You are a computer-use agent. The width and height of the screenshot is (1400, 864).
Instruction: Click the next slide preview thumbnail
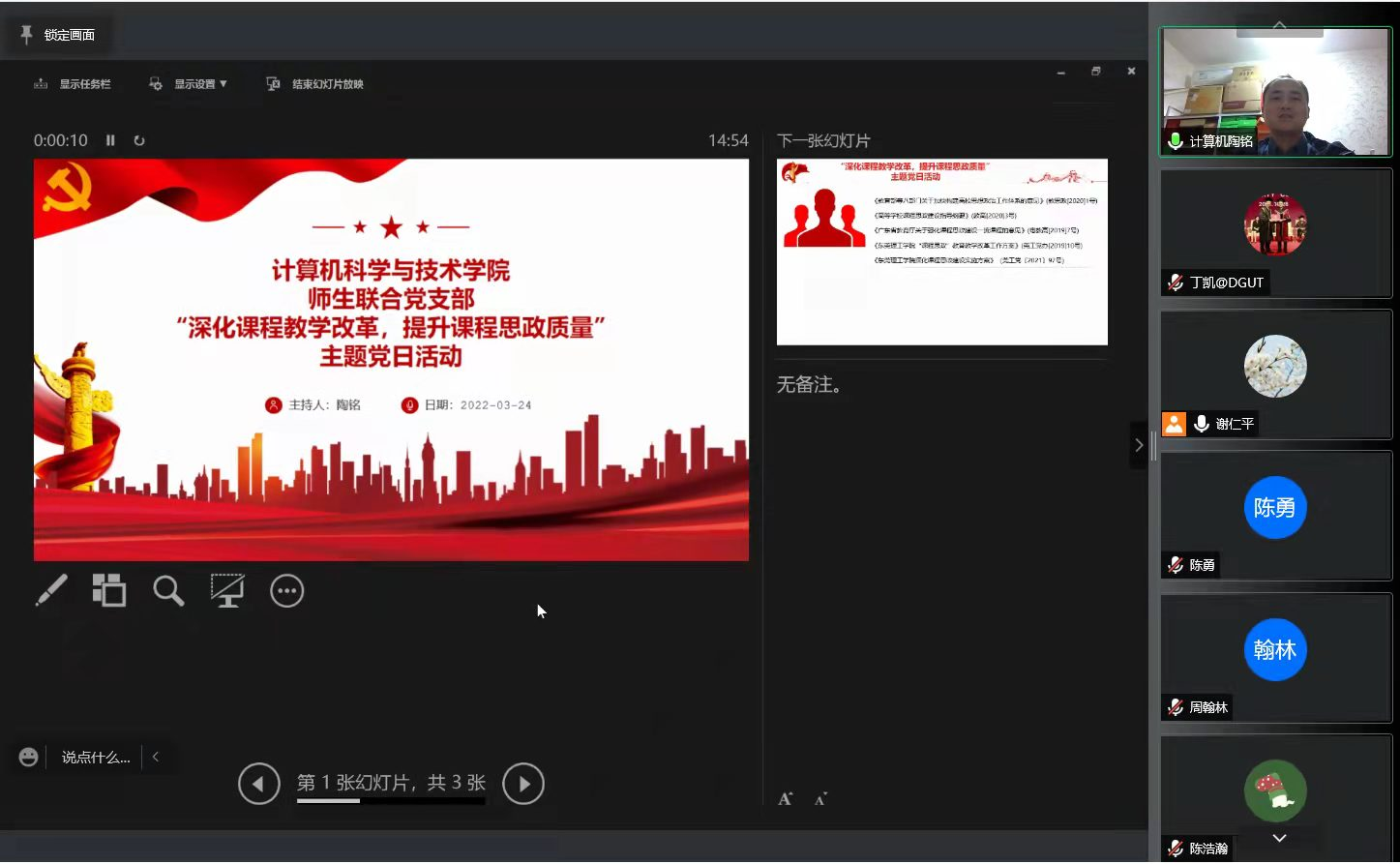pos(941,252)
